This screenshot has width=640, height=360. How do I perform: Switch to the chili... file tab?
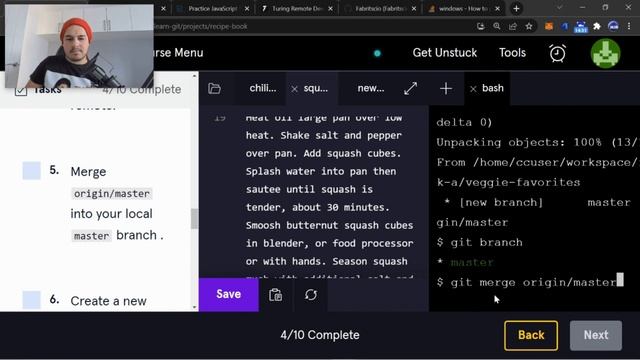click(263, 88)
